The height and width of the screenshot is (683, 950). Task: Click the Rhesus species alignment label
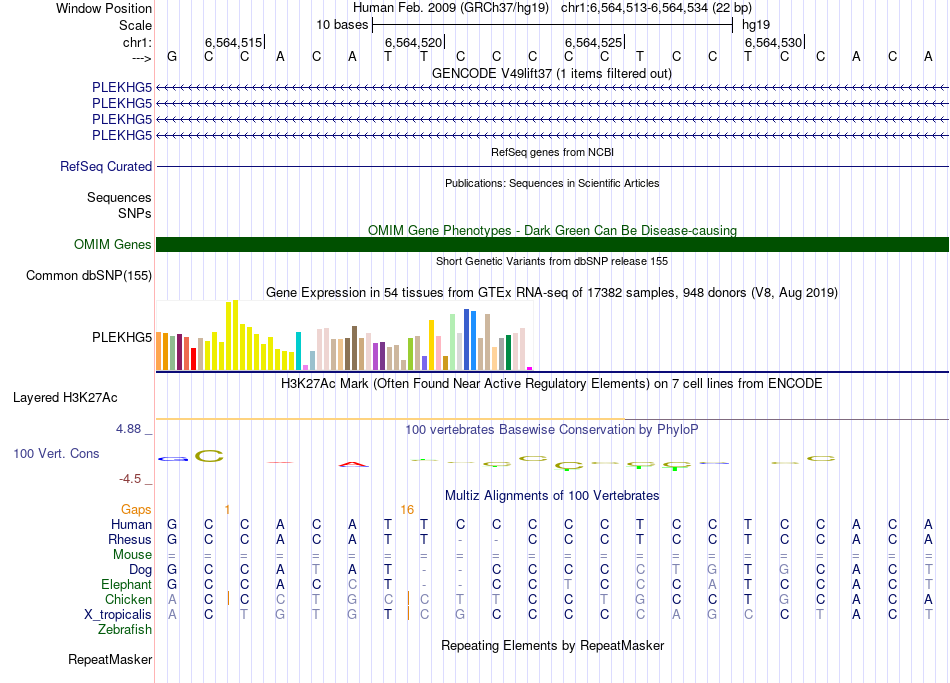tap(130, 540)
